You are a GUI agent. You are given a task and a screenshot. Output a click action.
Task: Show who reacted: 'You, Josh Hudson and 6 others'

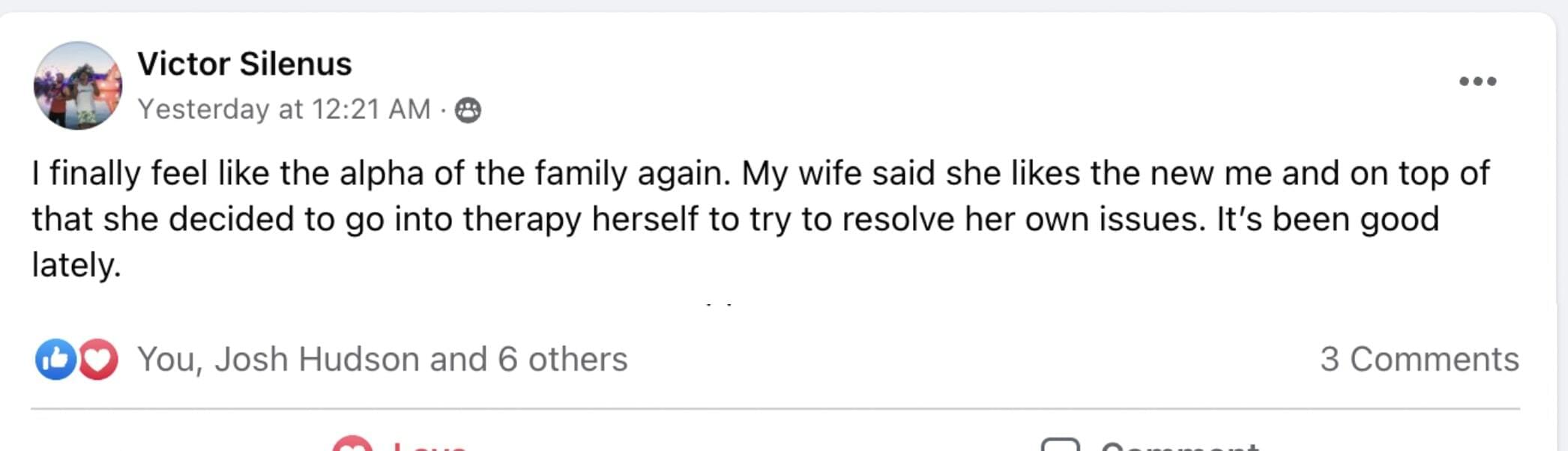pyautogui.click(x=382, y=360)
